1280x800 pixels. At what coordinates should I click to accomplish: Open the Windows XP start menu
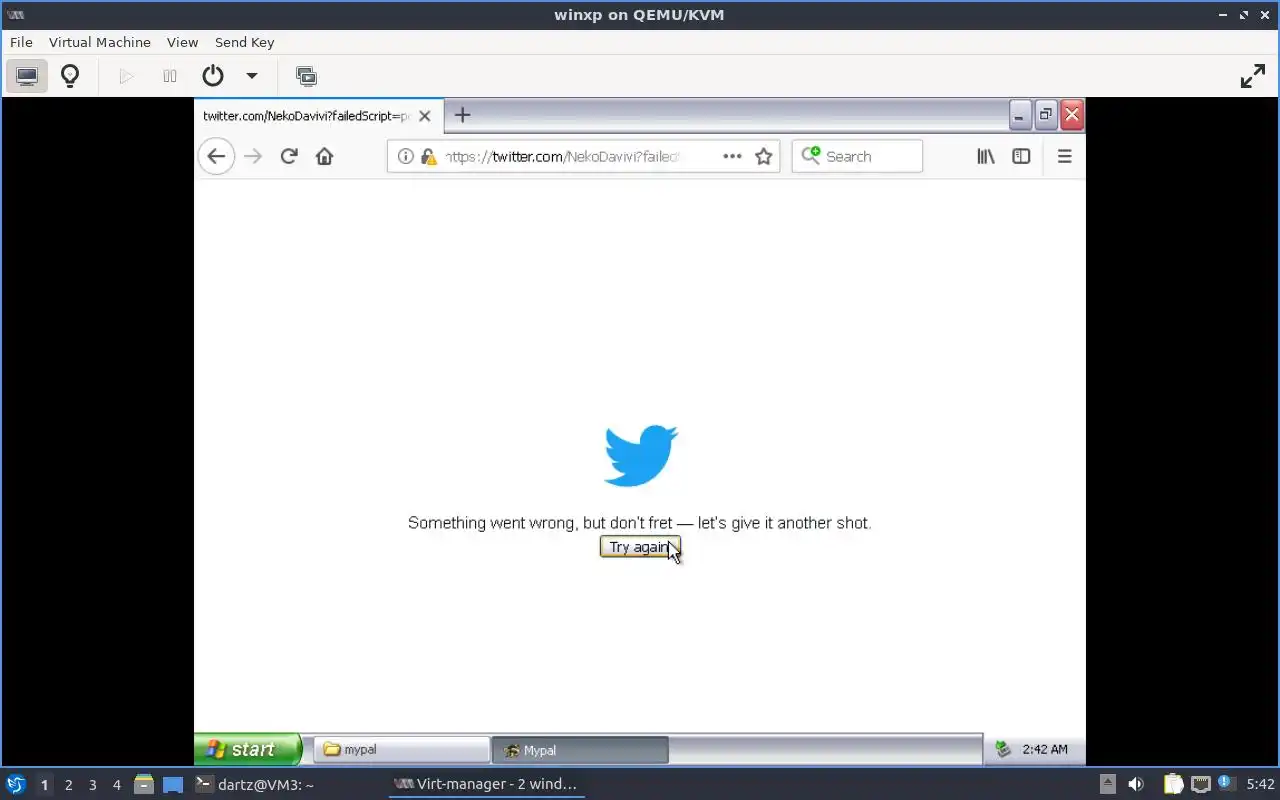click(x=248, y=749)
